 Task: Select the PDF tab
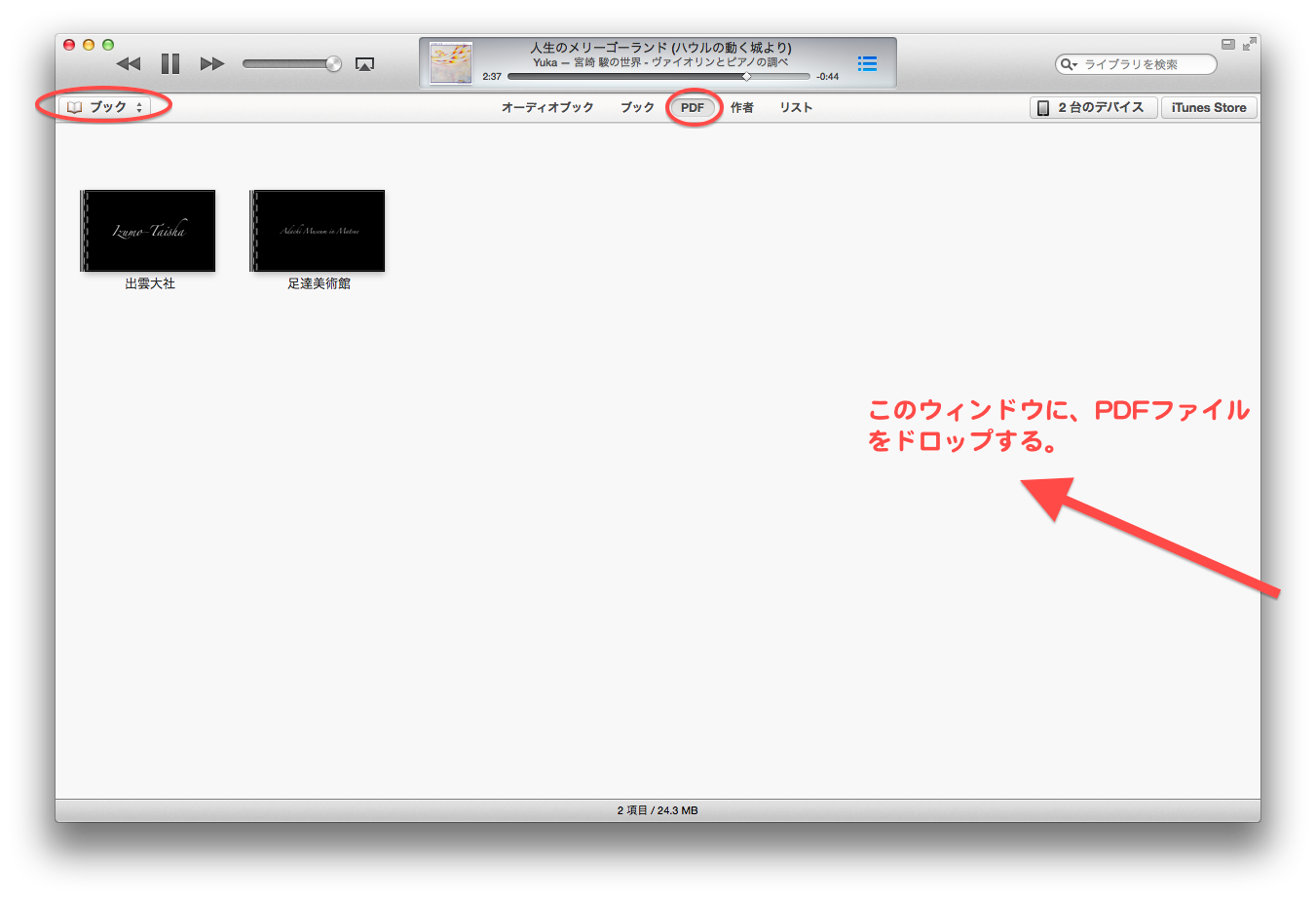[x=693, y=107]
